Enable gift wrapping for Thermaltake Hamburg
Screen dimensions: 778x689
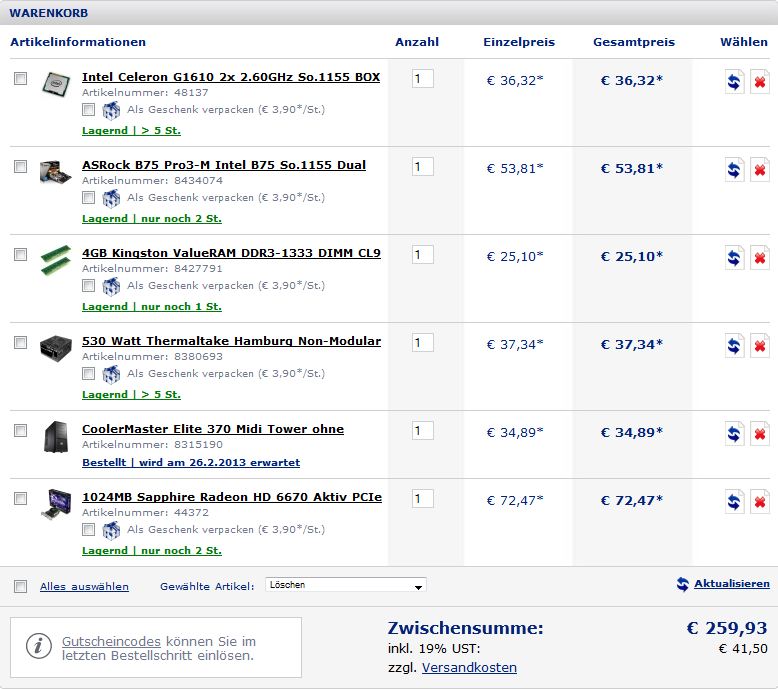click(x=88, y=373)
